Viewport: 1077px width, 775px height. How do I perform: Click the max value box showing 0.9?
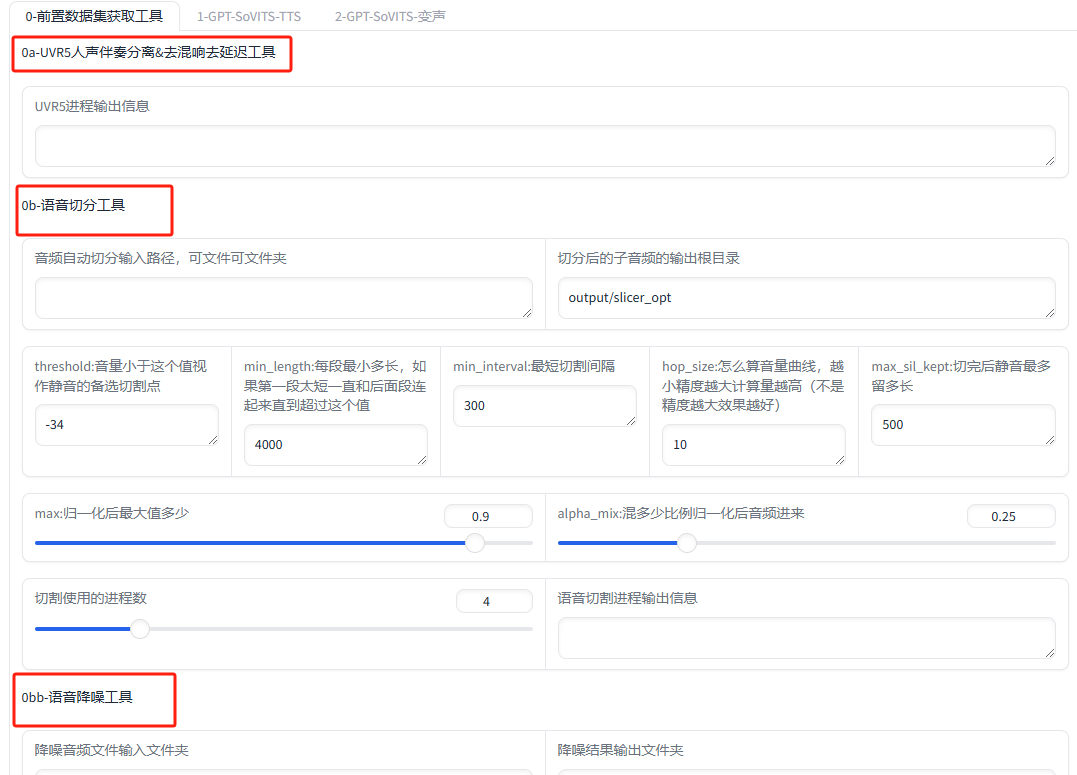pos(488,517)
